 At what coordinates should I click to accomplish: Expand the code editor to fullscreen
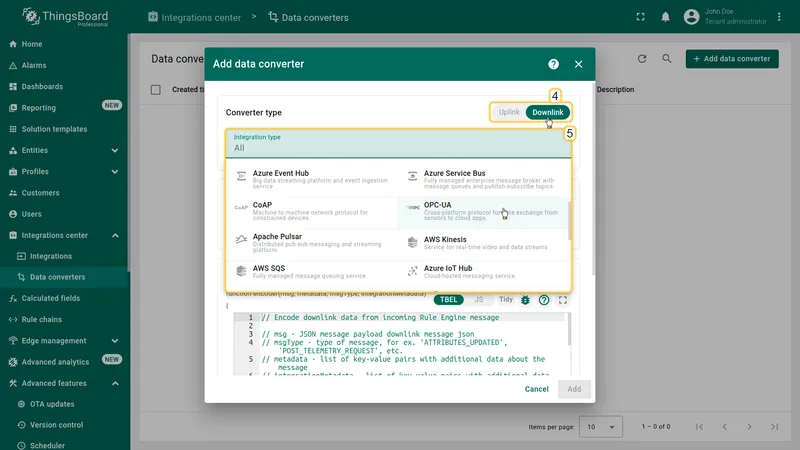pyautogui.click(x=563, y=300)
